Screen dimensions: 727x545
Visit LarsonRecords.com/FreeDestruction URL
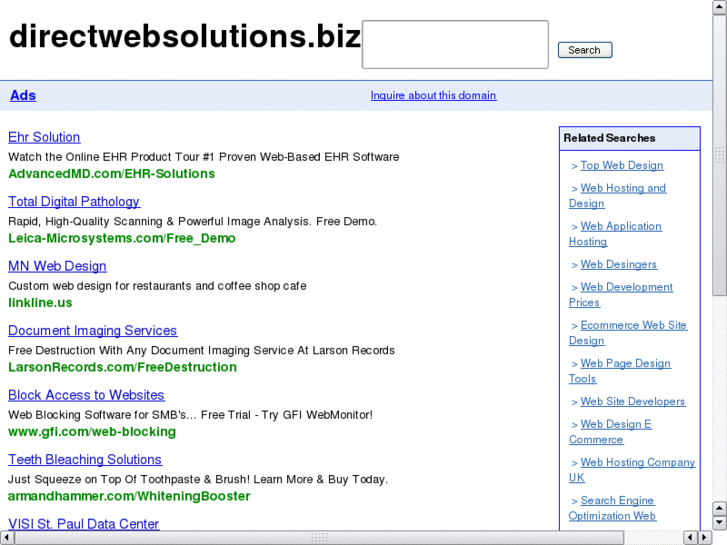122,367
